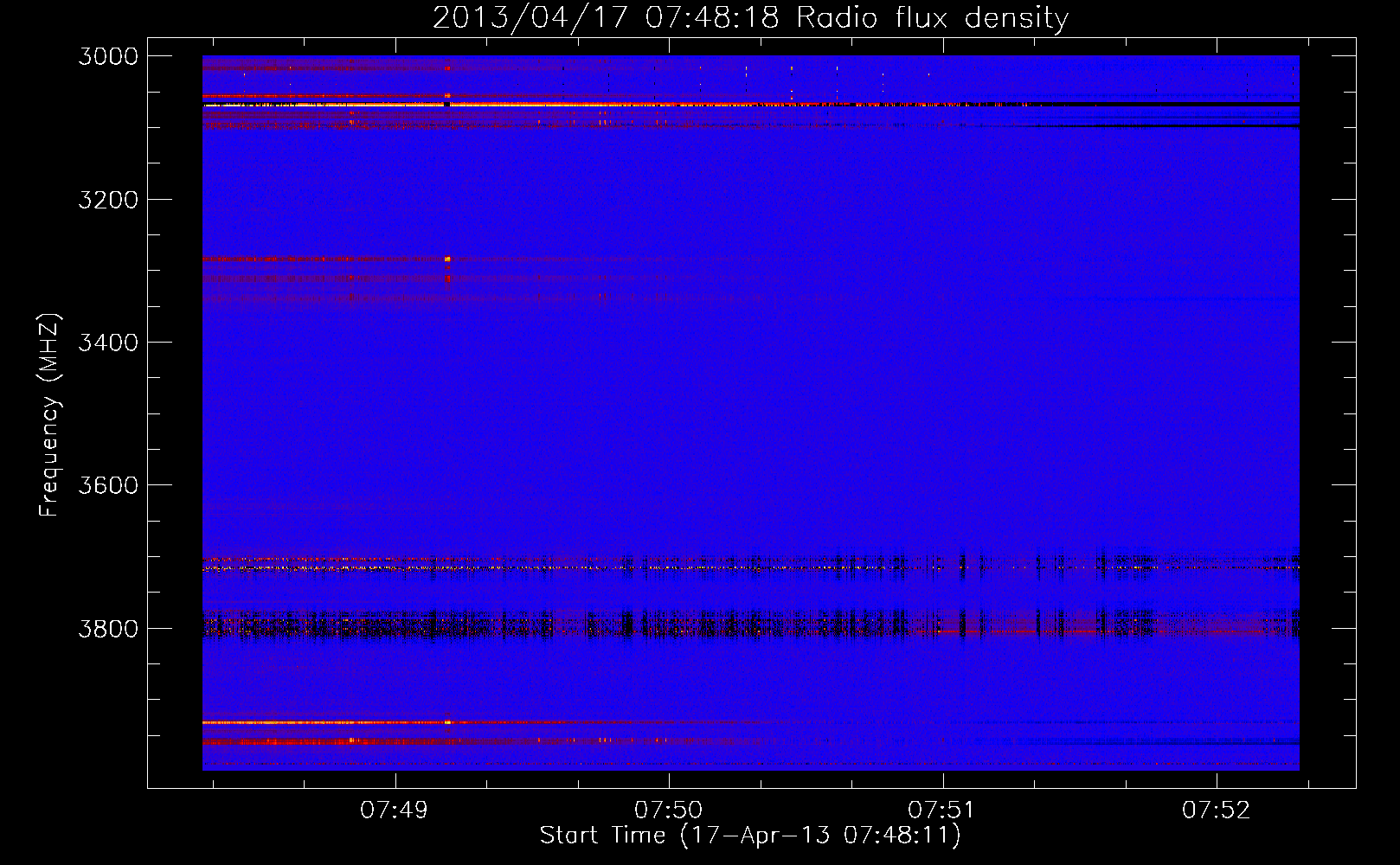Click the 07:50 time axis label
Image resolution: width=1400 pixels, height=865 pixels.
(669, 811)
